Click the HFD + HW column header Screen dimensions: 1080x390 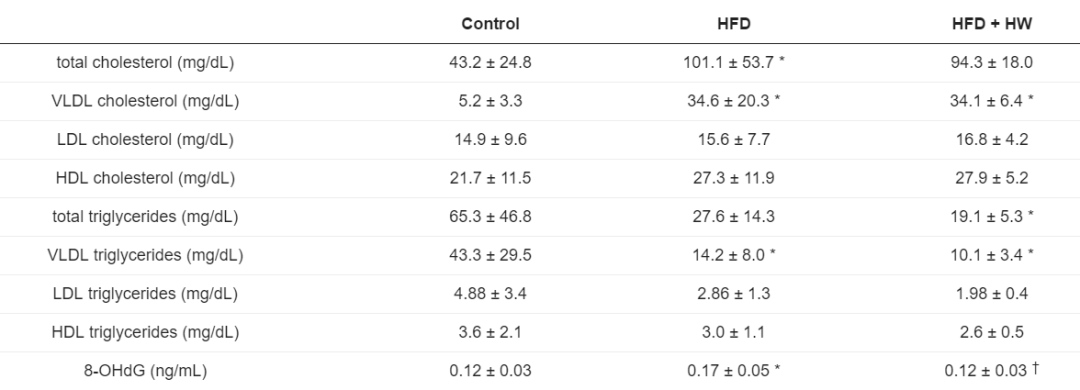pos(992,23)
